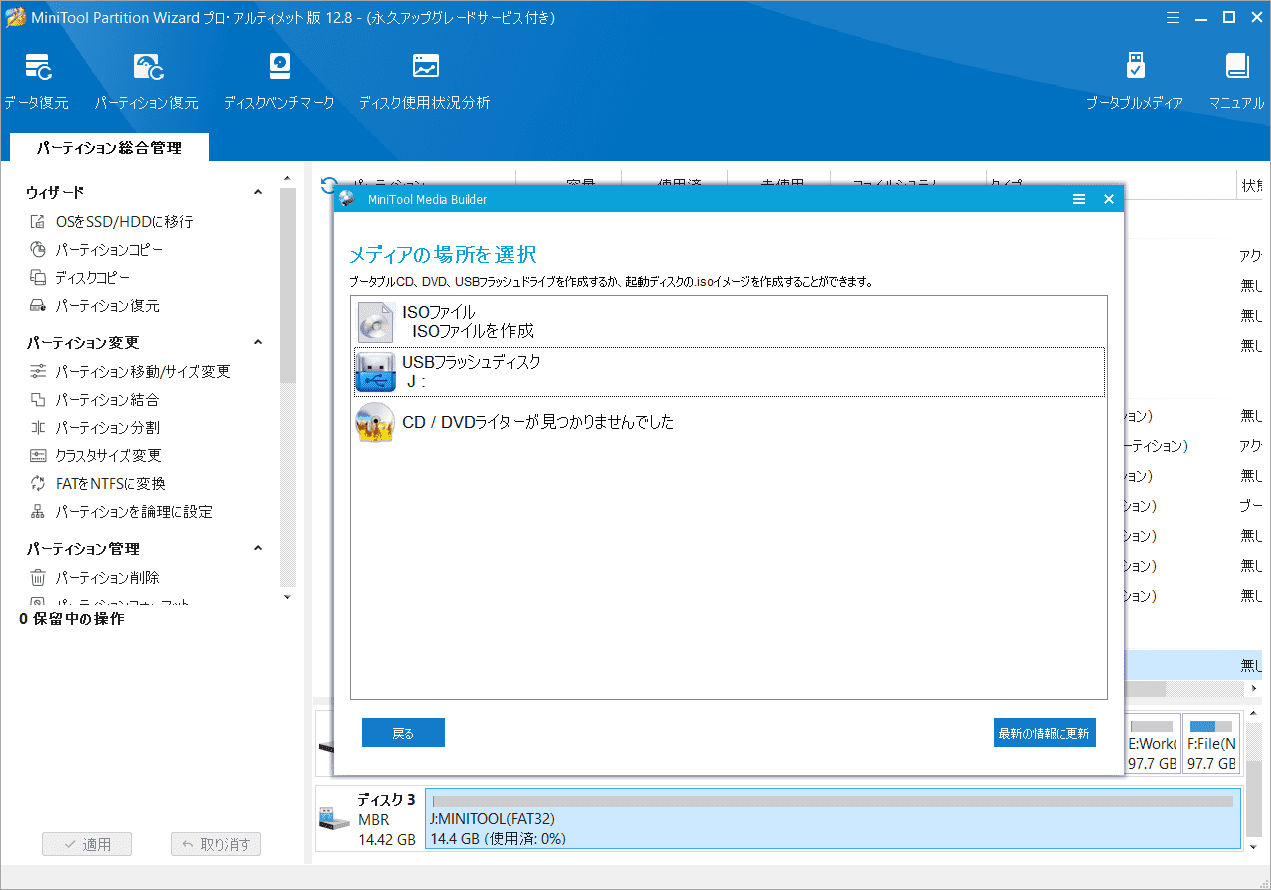Switch to パーティション総合管理 tab
The height and width of the screenshot is (890, 1271).
(109, 147)
